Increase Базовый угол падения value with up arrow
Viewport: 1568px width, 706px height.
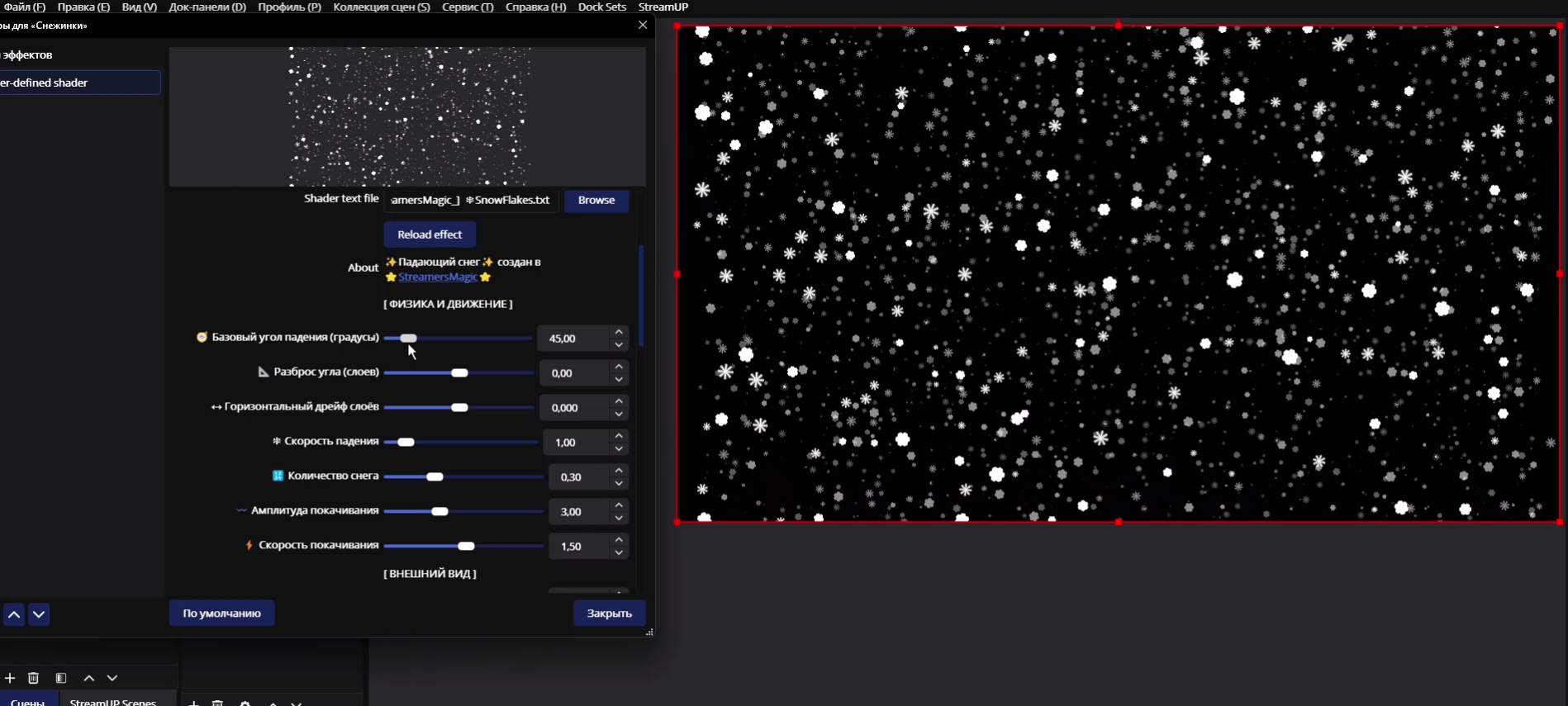619,332
